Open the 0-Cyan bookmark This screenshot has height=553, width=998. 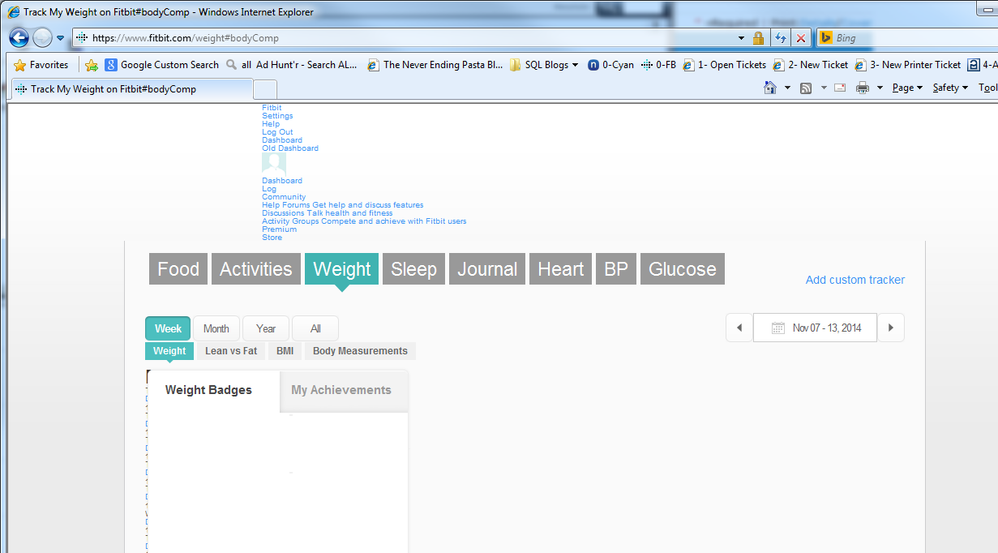(x=610, y=65)
